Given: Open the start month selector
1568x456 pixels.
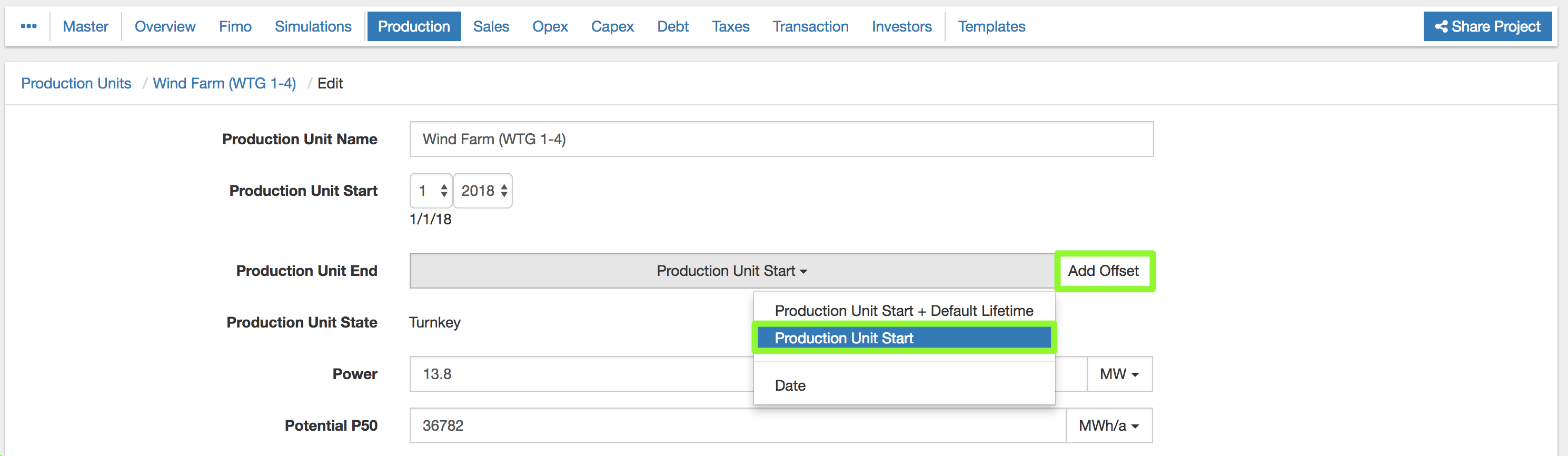Looking at the screenshot, I should tap(431, 191).
